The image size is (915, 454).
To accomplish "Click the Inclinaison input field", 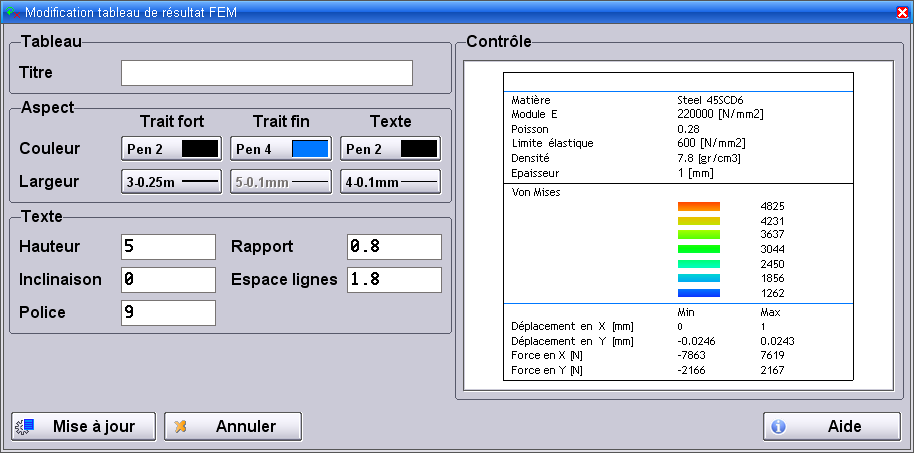I will point(168,280).
